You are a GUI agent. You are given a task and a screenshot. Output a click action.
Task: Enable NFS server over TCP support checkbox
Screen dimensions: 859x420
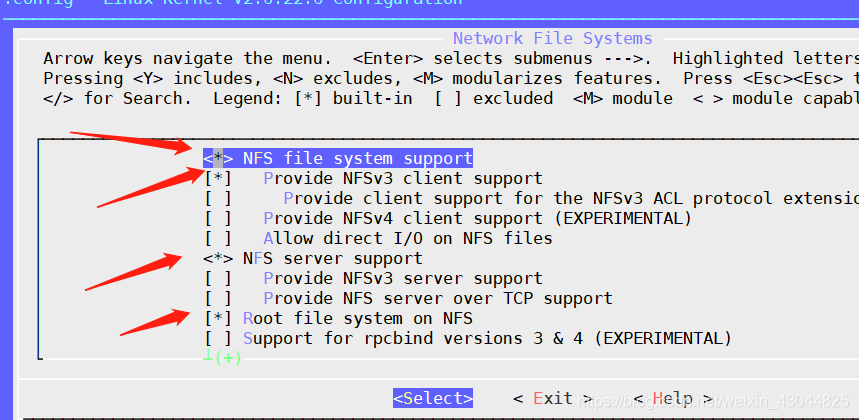(218, 298)
